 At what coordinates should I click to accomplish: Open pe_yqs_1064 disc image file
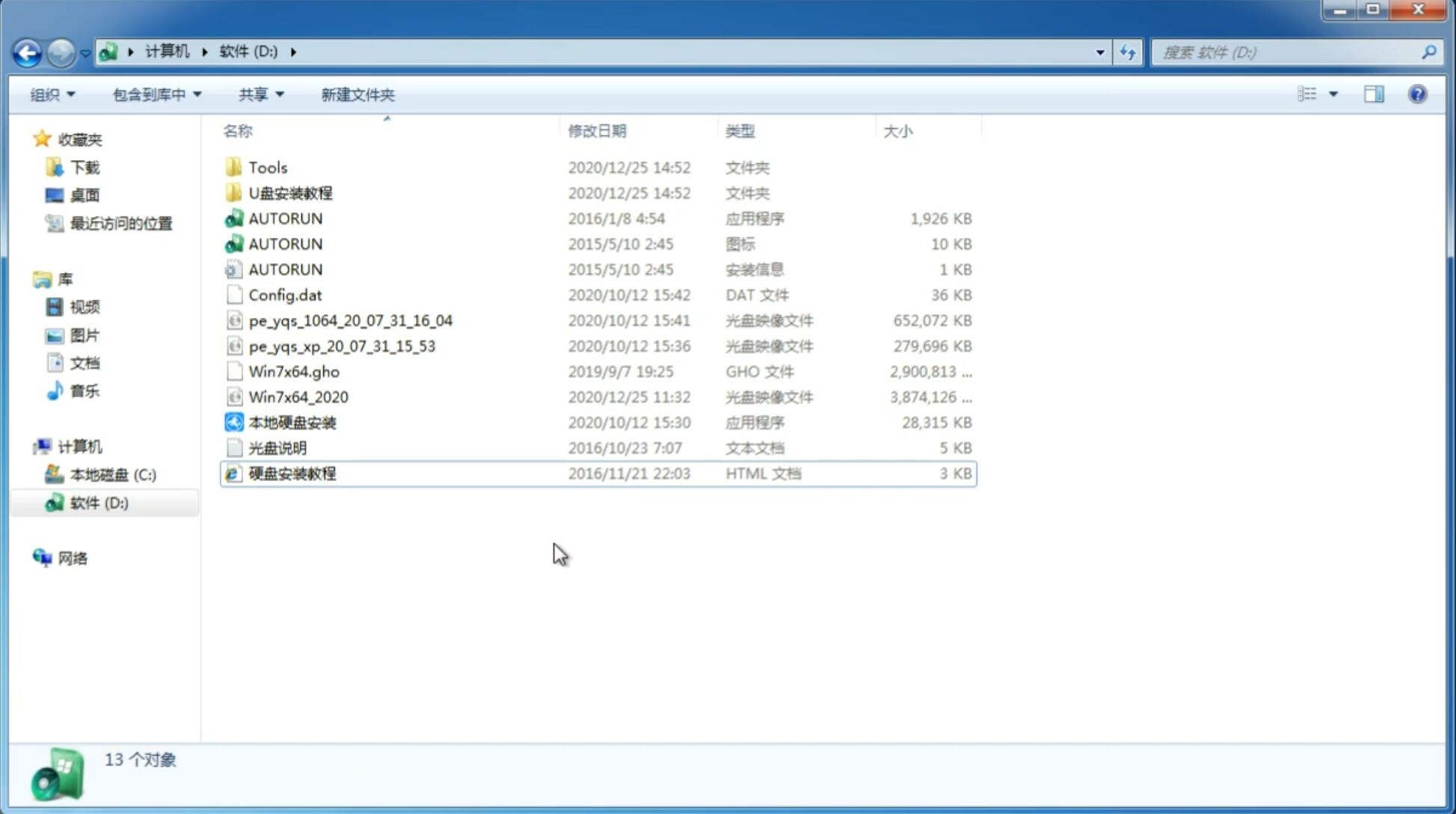(x=350, y=320)
